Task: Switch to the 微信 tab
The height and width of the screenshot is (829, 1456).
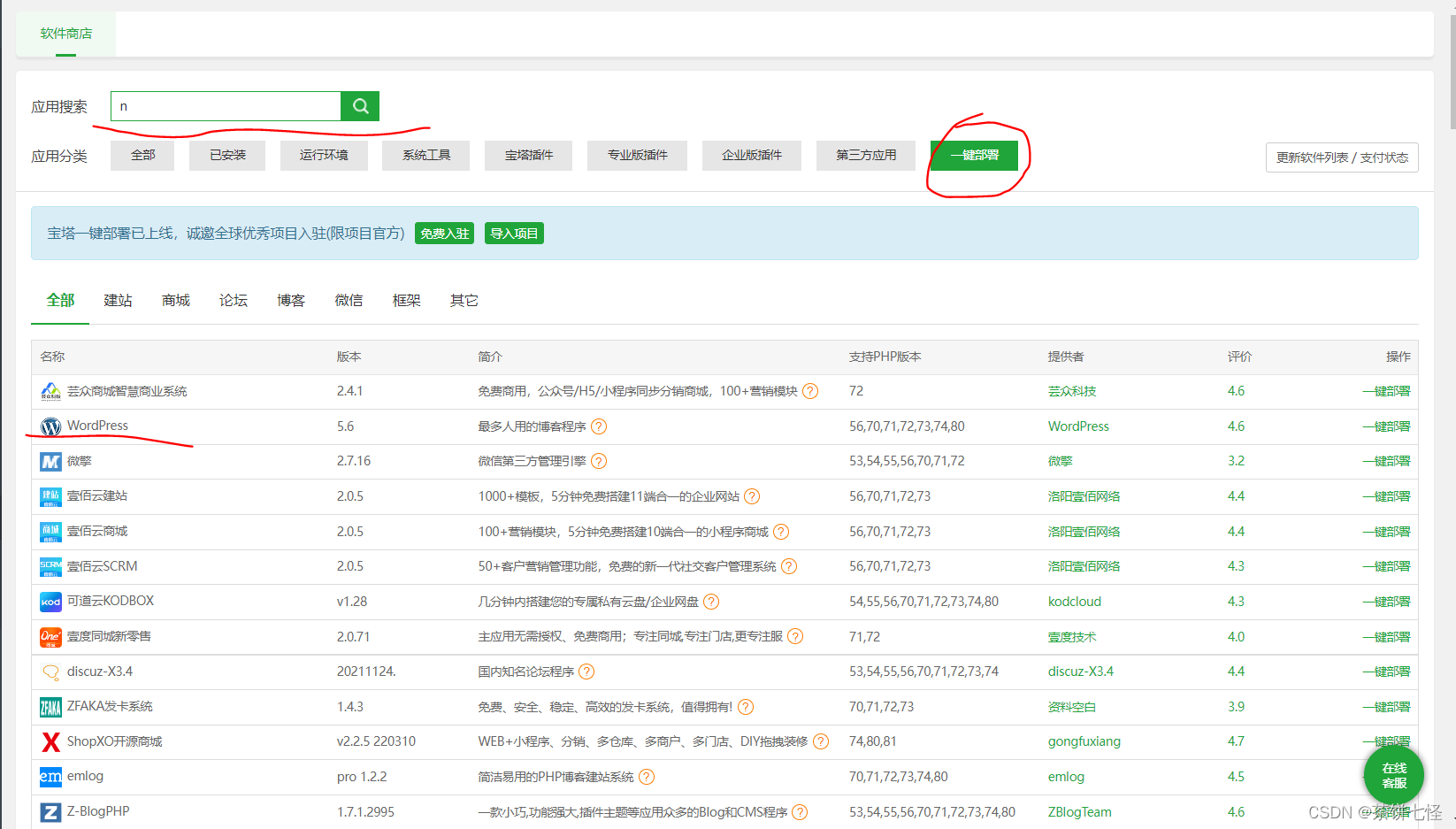Action: coord(349,301)
